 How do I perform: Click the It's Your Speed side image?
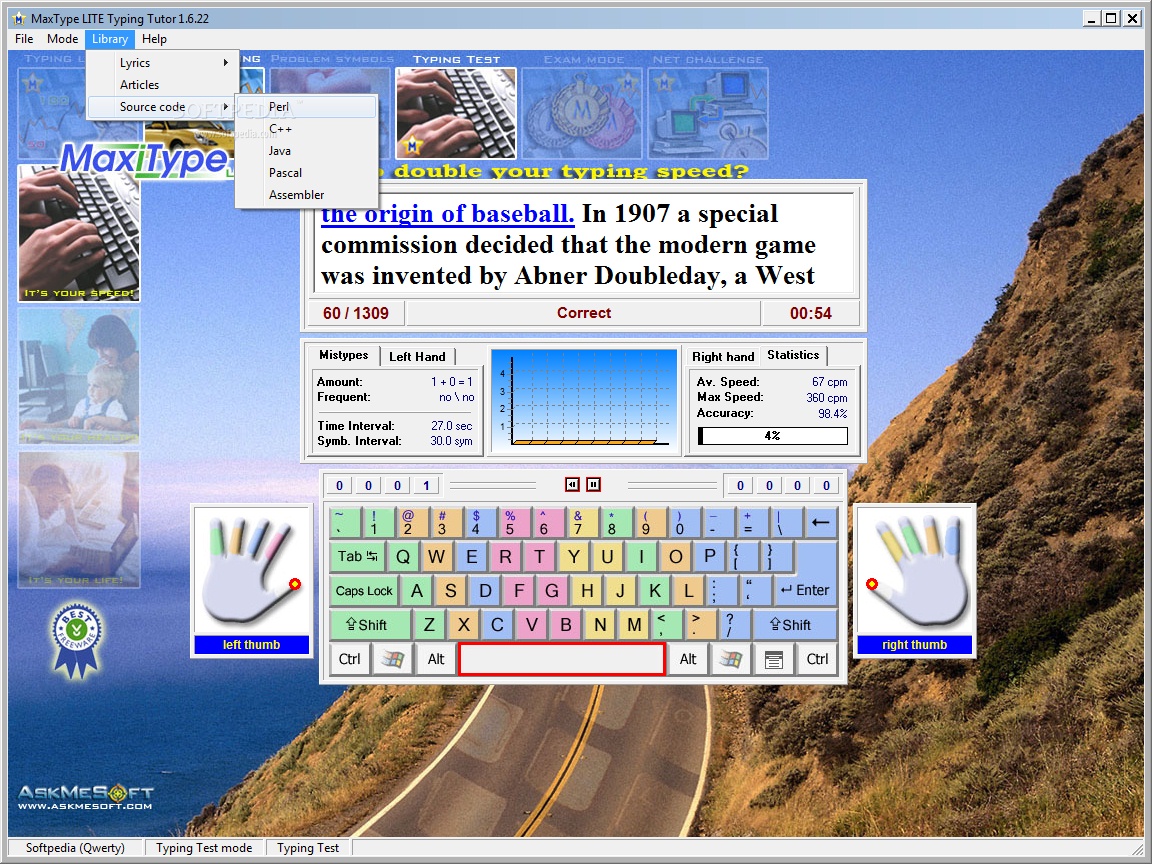click(x=79, y=233)
